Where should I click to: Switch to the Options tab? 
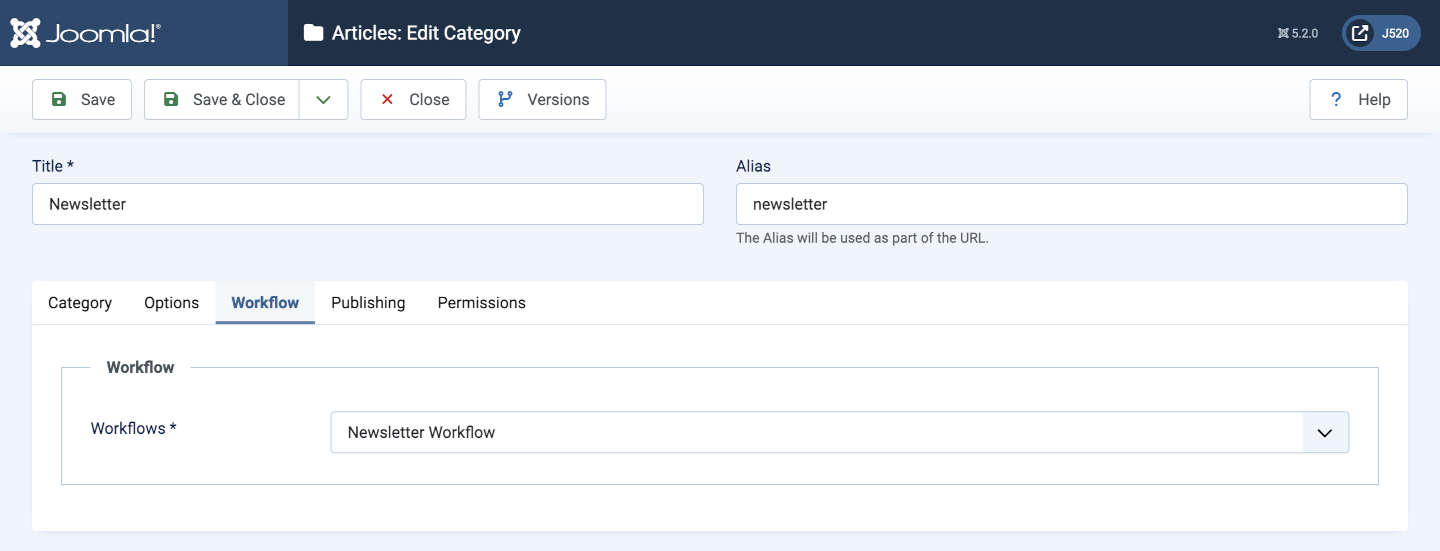tap(172, 303)
